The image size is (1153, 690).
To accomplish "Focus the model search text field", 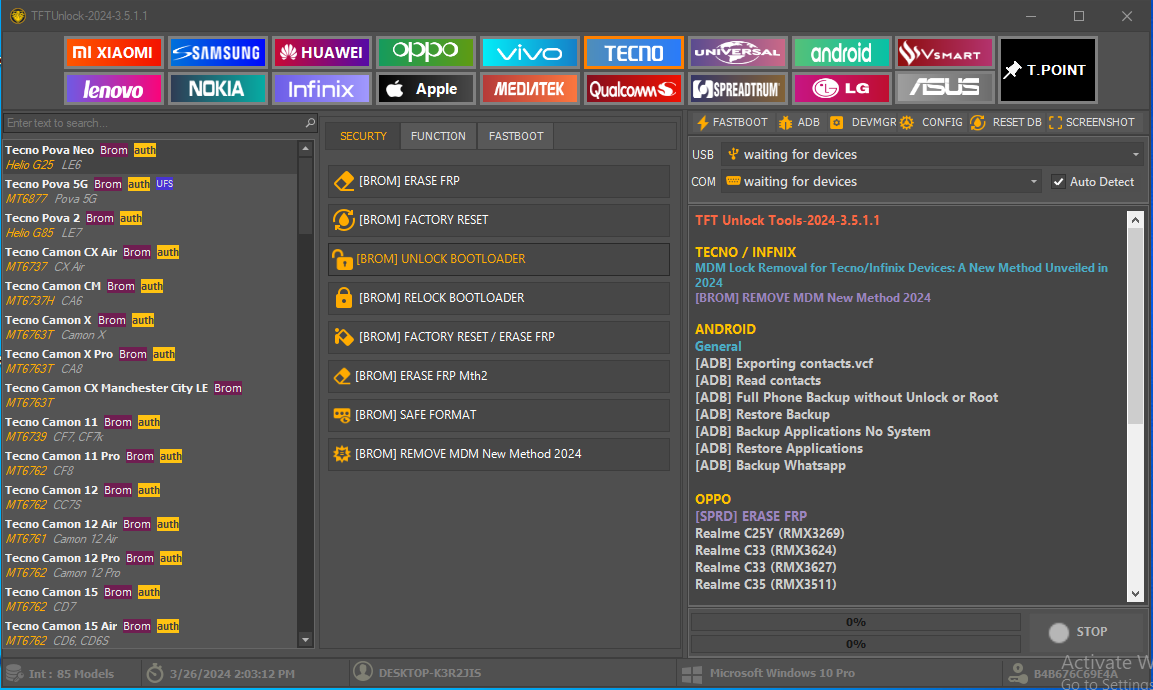I will 153,123.
